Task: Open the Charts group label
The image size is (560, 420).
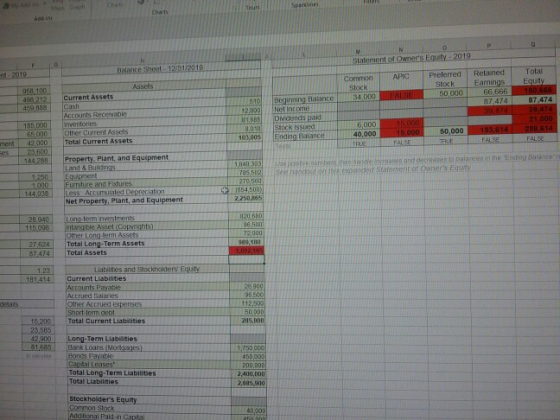Action: 160,12
